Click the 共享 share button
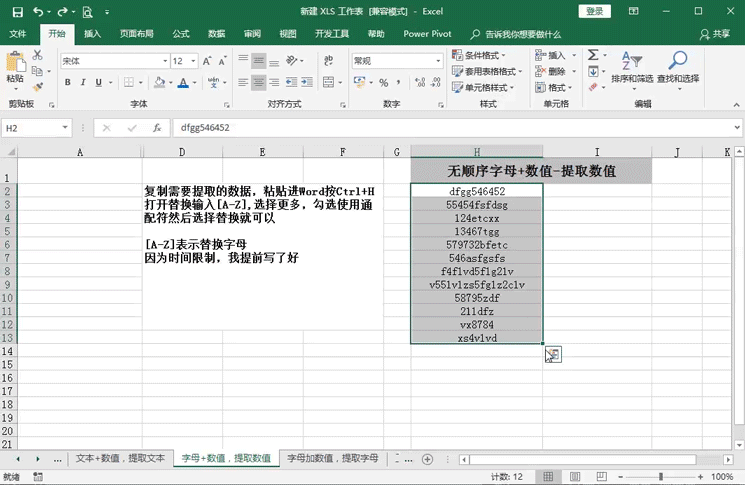The image size is (745, 485). click(x=715, y=34)
